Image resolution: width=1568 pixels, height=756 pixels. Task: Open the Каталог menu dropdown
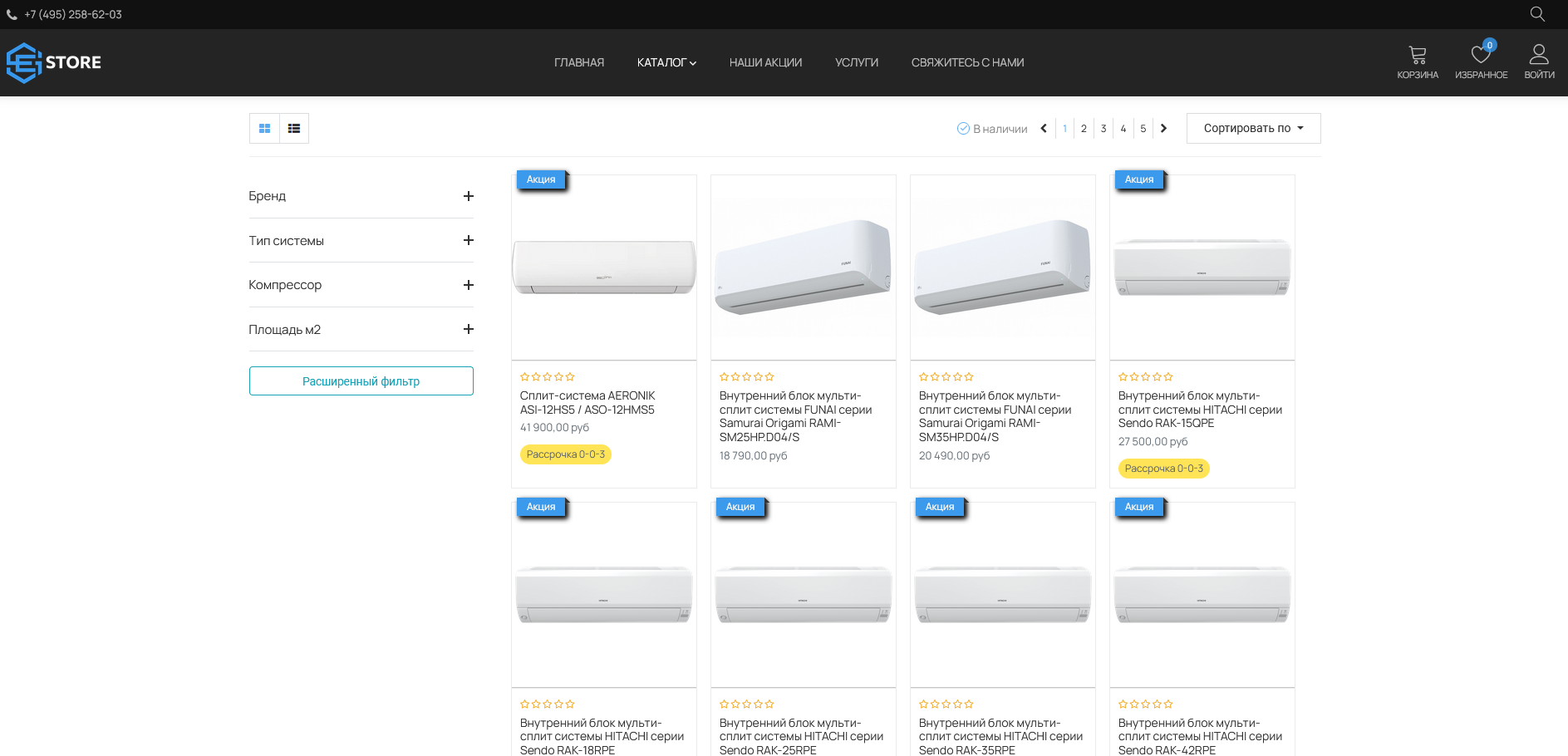tap(666, 62)
